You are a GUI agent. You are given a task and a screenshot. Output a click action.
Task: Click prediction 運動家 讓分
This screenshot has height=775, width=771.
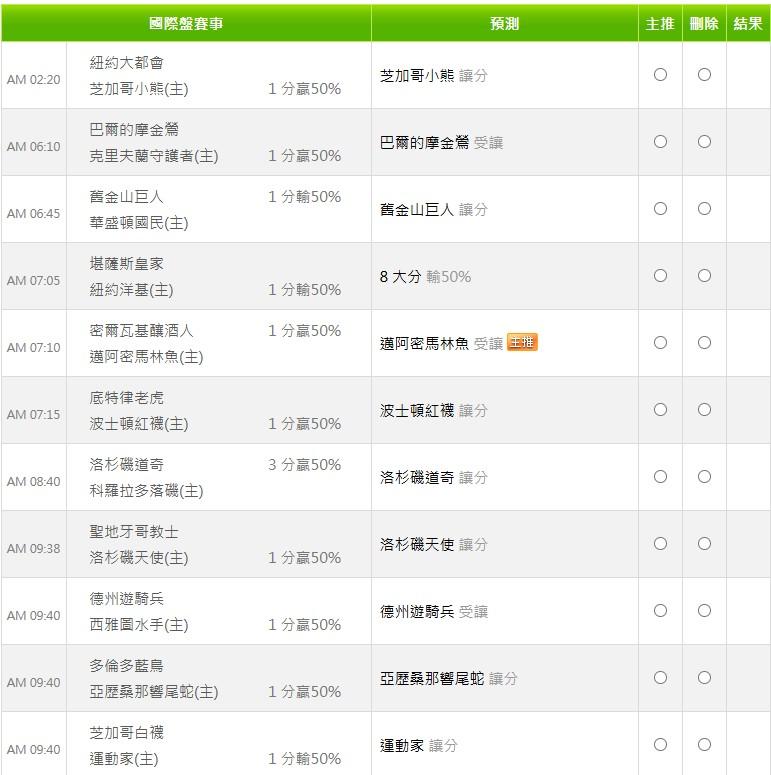419,745
